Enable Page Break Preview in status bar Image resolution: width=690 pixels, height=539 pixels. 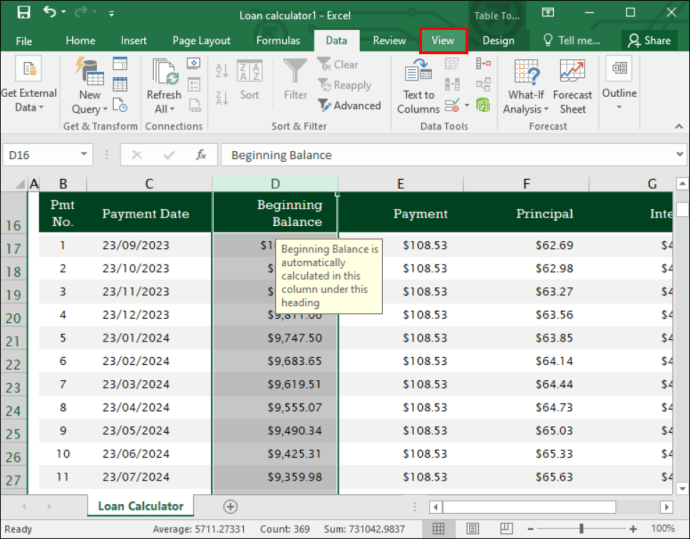(506, 528)
